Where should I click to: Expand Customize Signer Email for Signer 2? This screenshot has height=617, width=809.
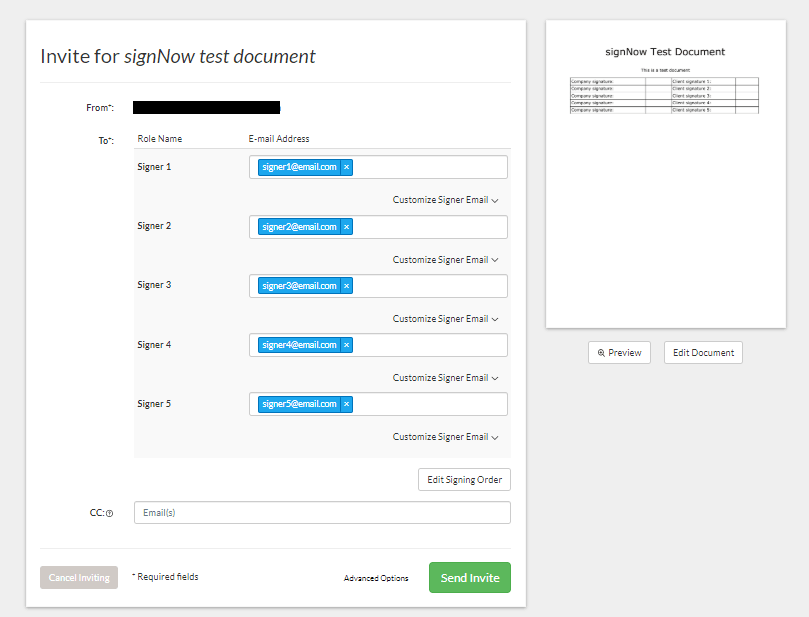[445, 260]
